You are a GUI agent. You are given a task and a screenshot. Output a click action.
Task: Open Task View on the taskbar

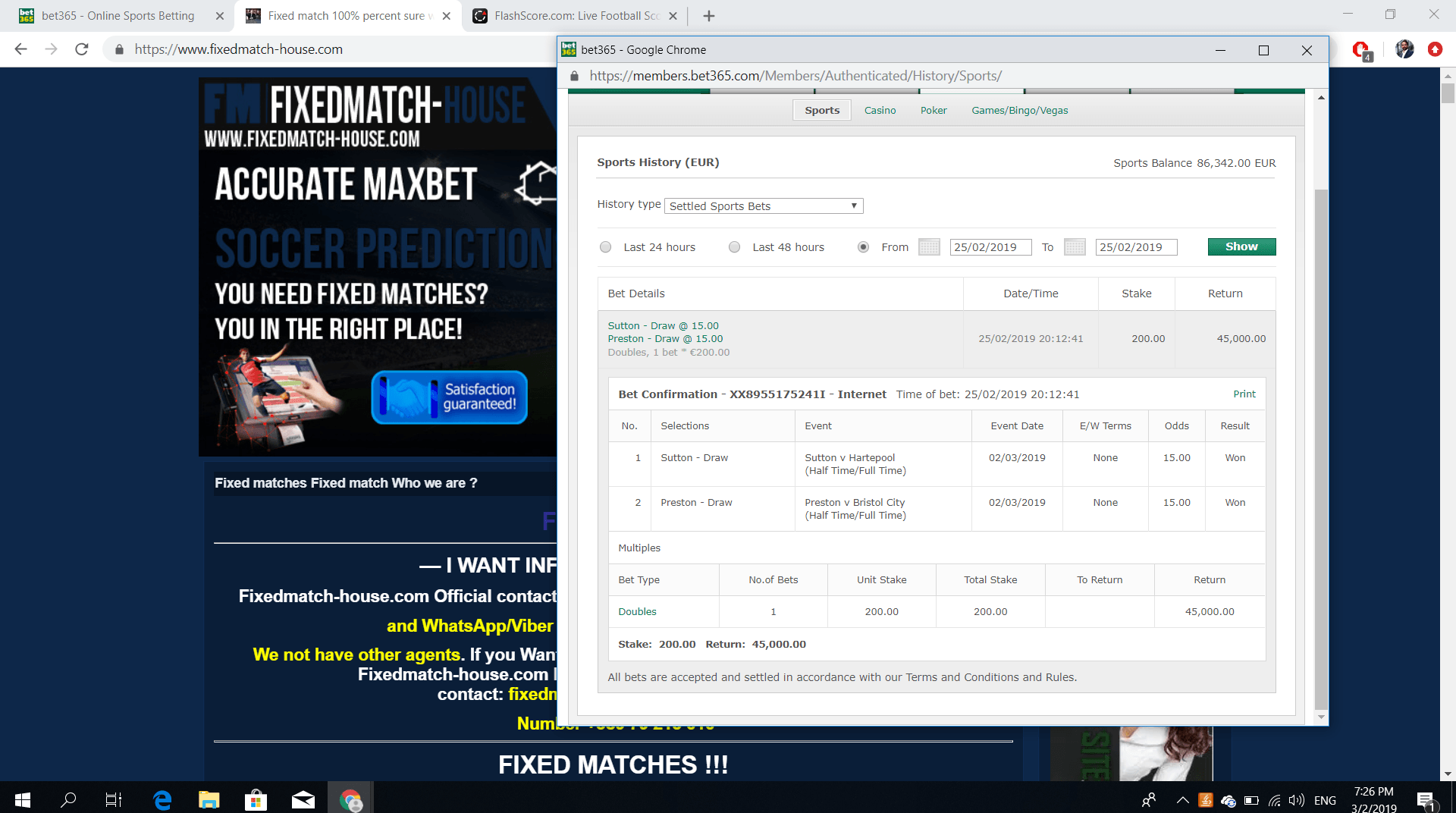114,799
